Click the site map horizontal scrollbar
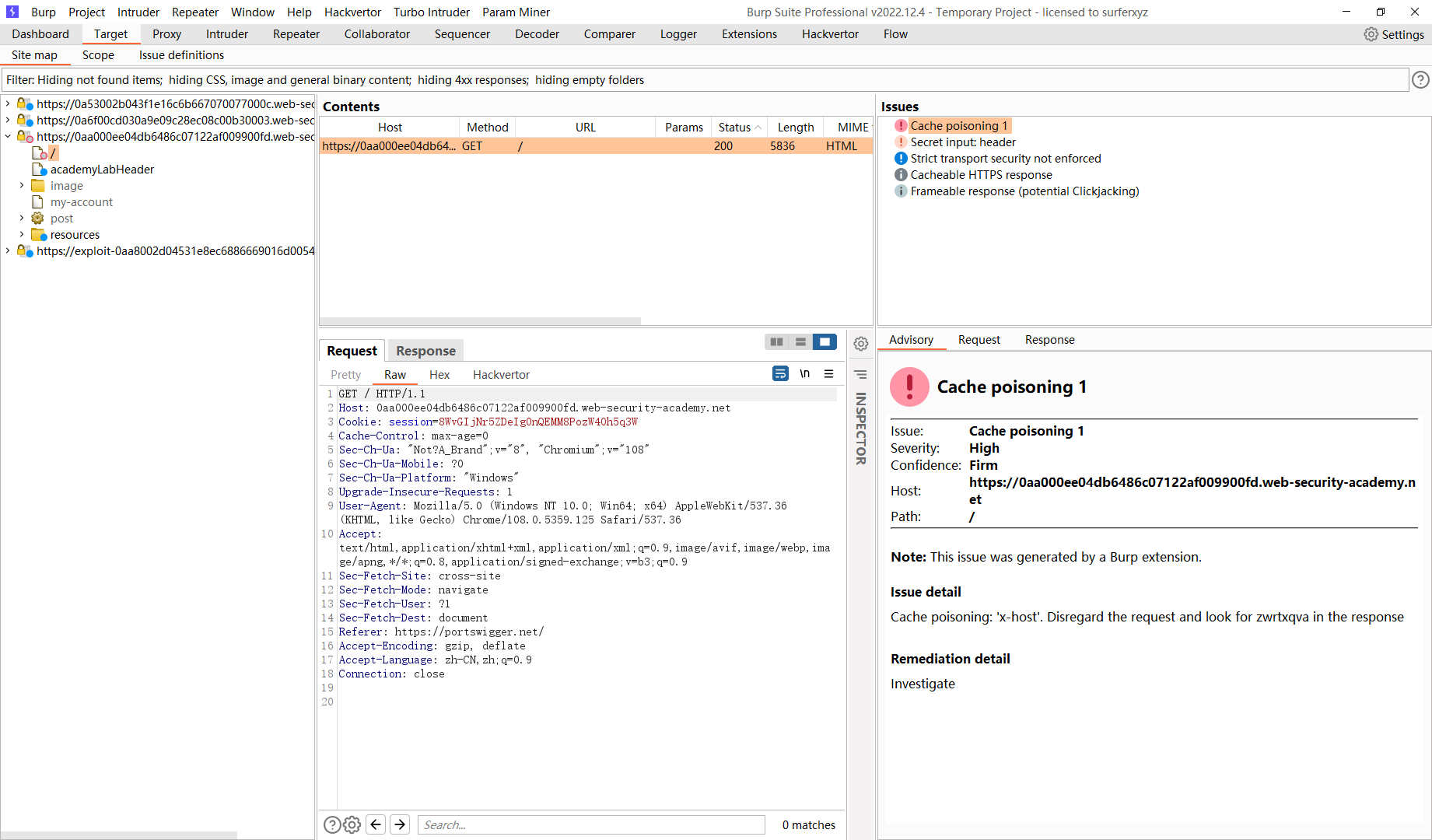Image resolution: width=1432 pixels, height=840 pixels. click(119, 835)
